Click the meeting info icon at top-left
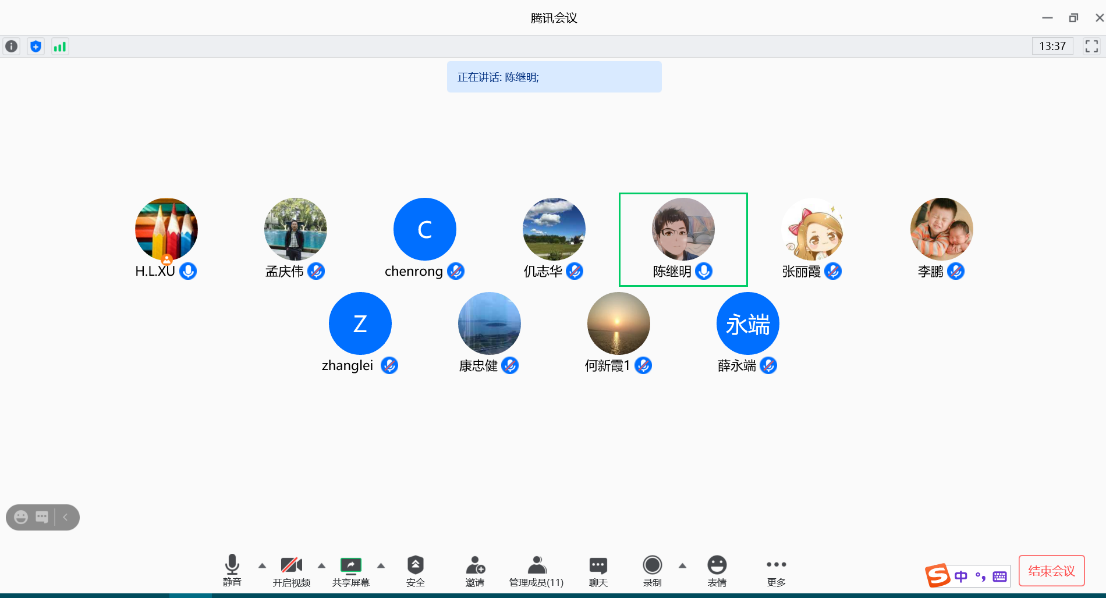This screenshot has width=1106, height=598. [x=11, y=46]
